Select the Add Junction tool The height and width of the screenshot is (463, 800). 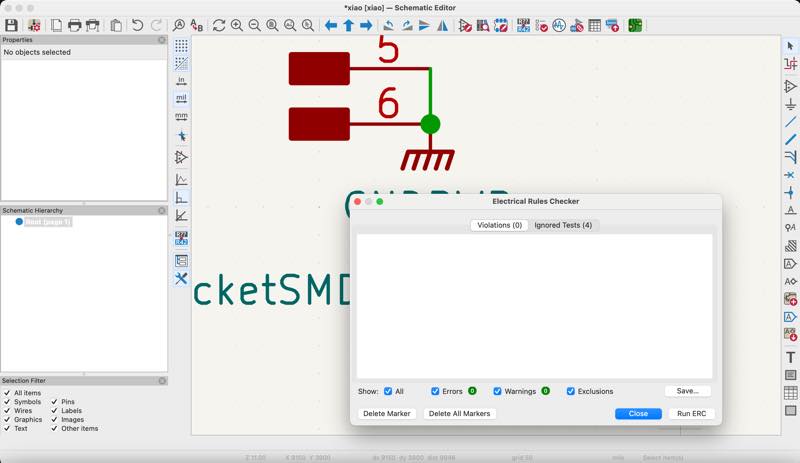click(790, 193)
